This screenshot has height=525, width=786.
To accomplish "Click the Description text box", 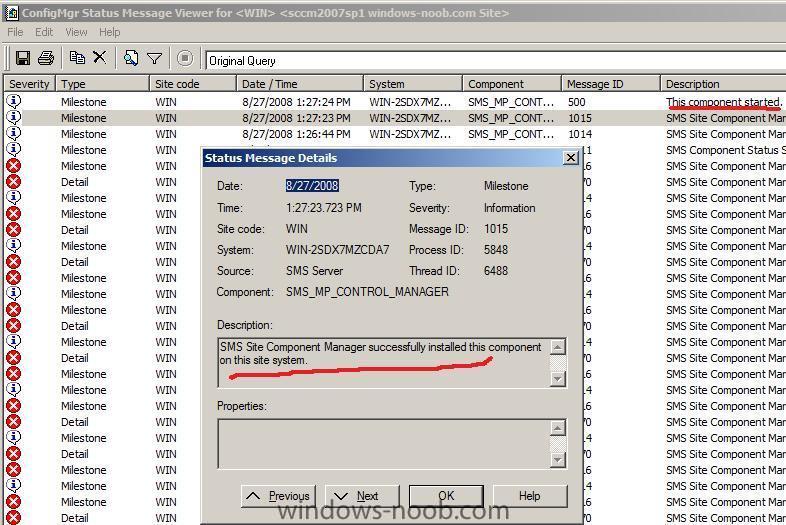I will pyautogui.click(x=384, y=363).
